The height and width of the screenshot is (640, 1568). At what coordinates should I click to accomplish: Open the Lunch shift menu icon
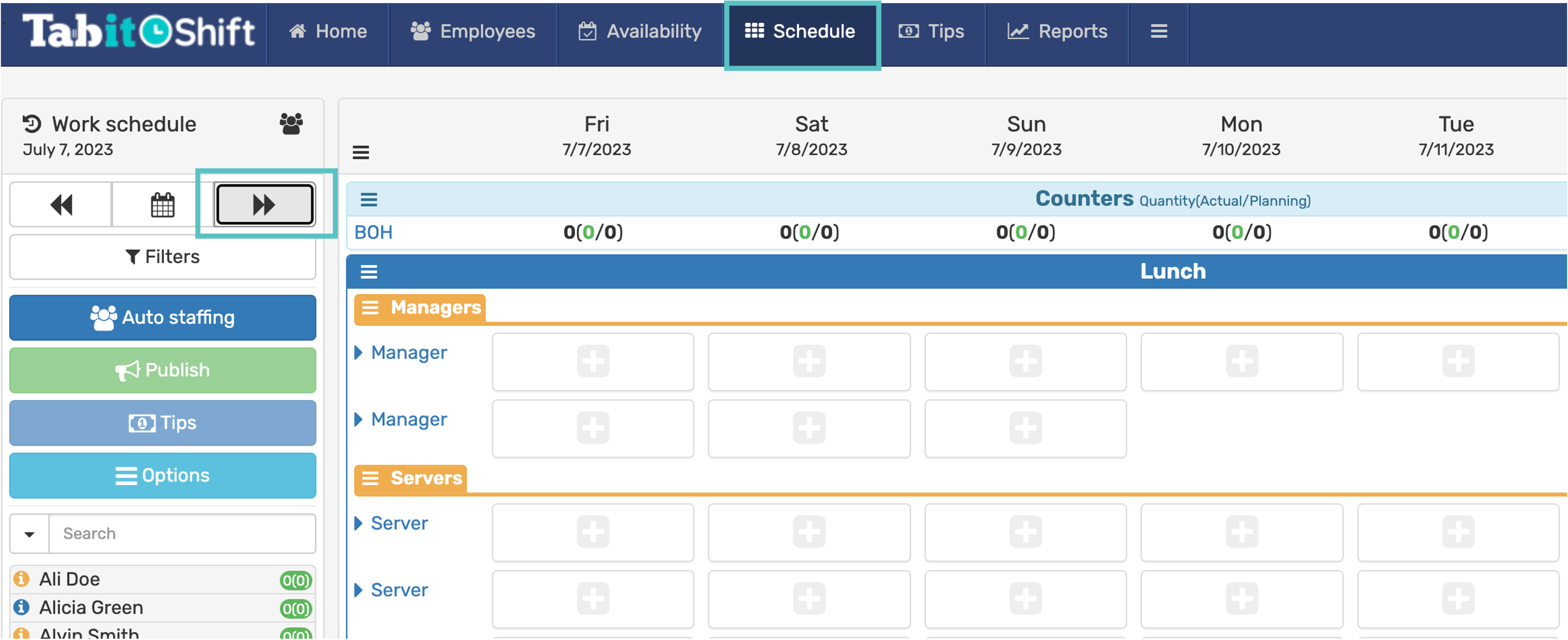[x=369, y=271]
